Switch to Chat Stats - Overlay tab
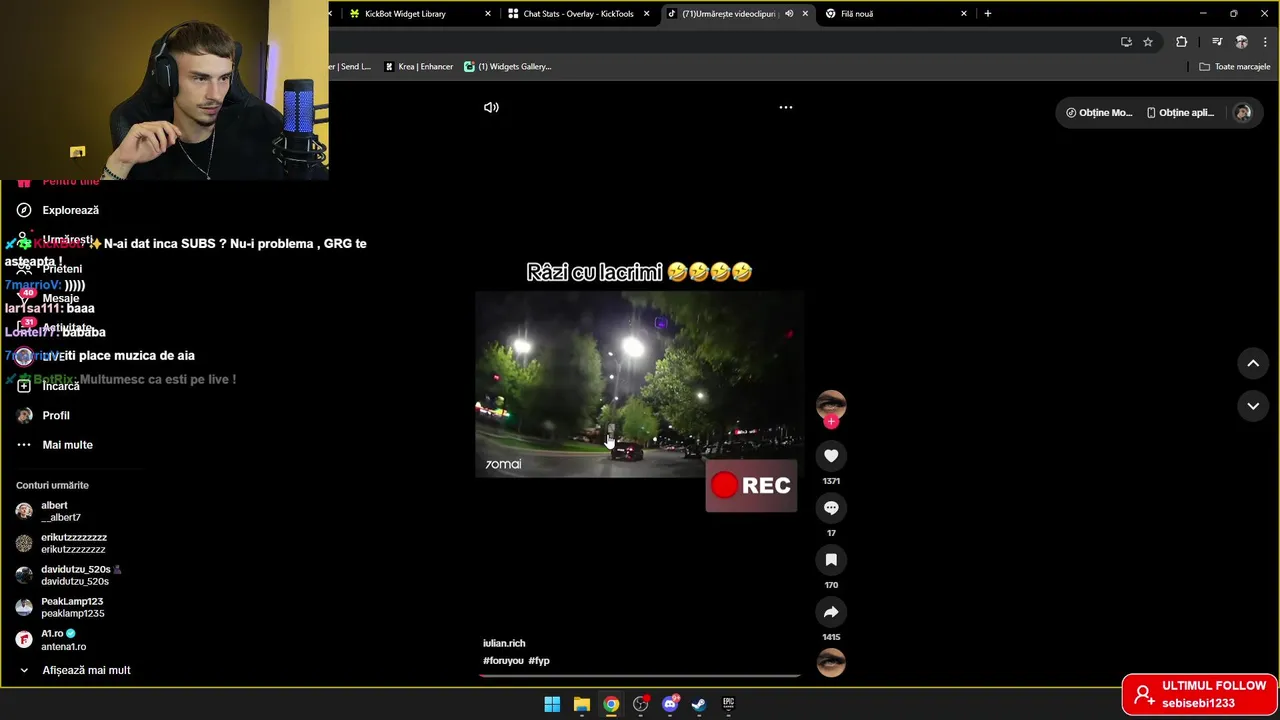This screenshot has width=1280, height=720. tap(578, 14)
